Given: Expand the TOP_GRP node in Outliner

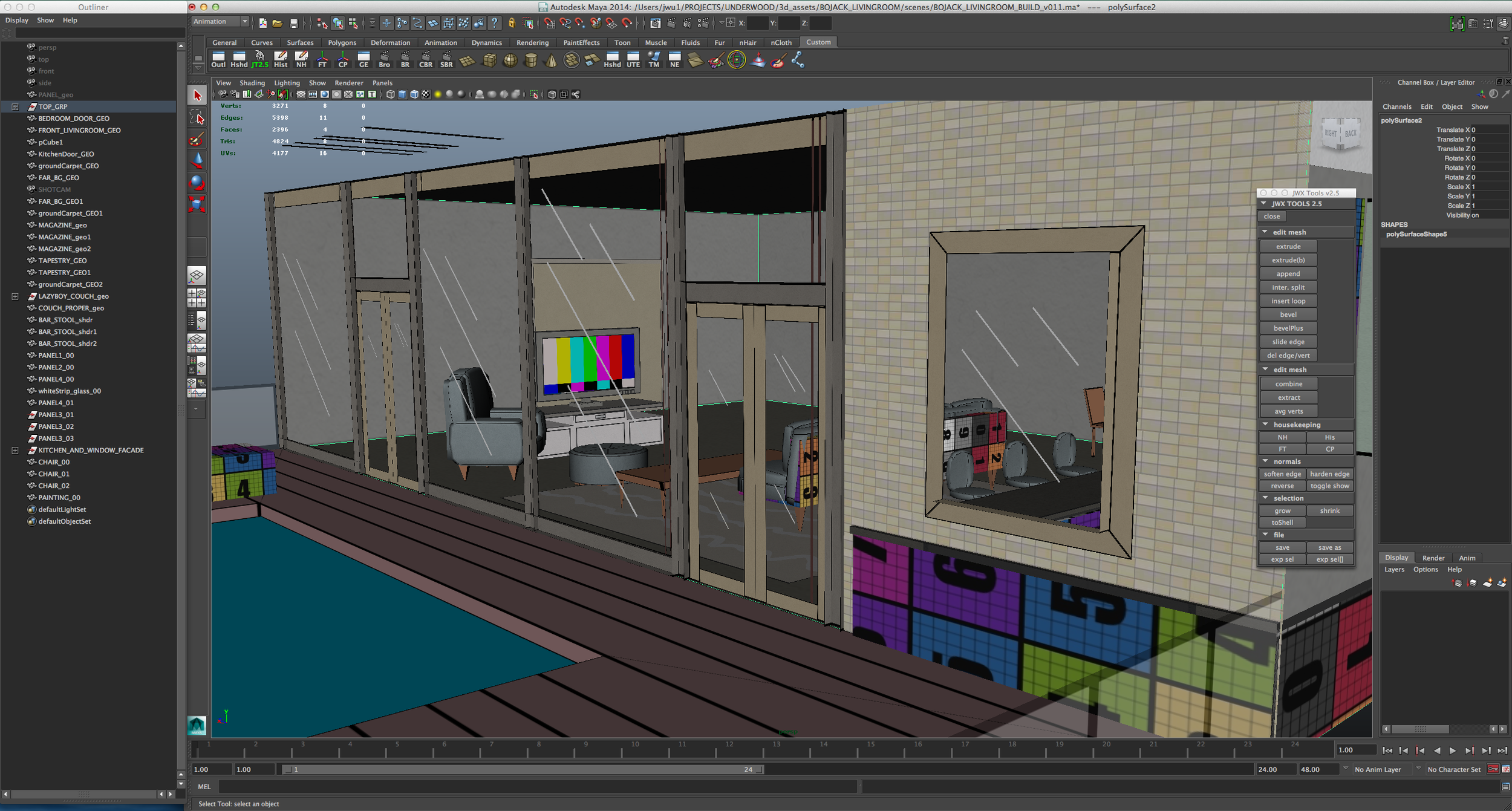Looking at the screenshot, I should 15,106.
